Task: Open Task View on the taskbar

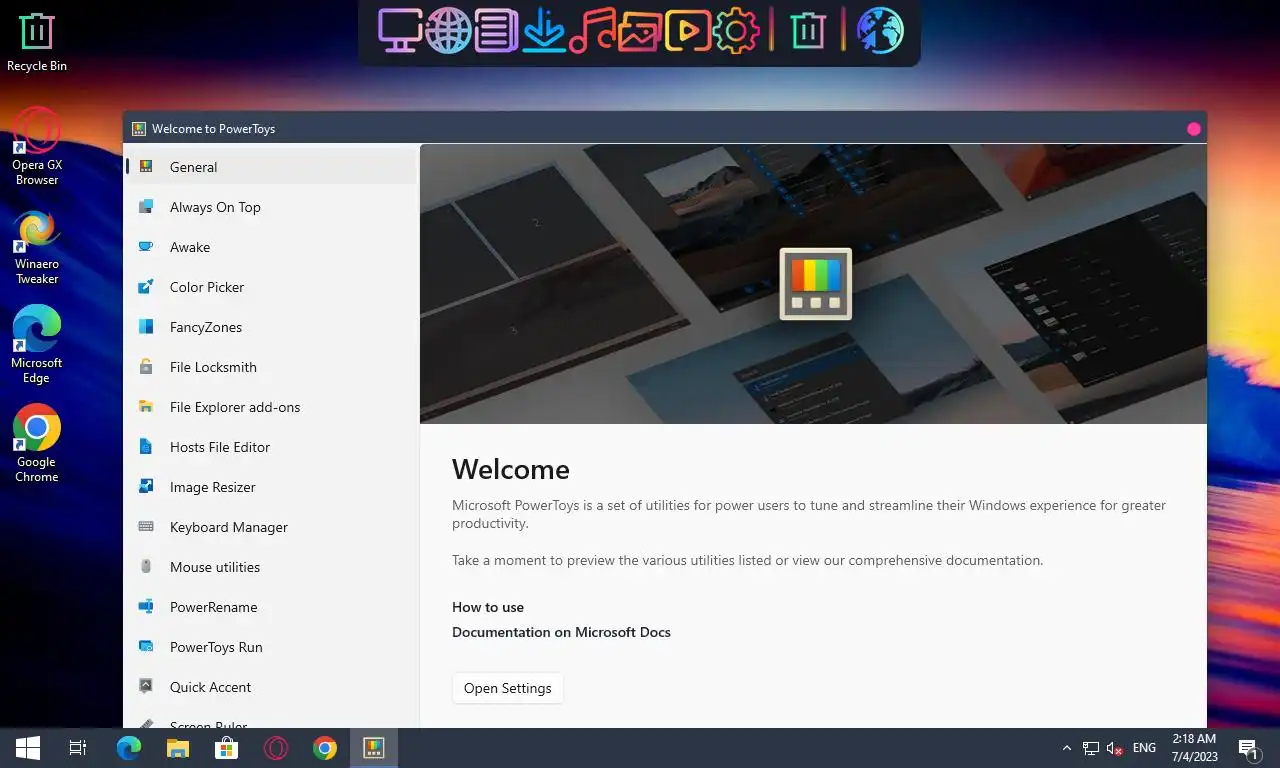Action: tap(78, 748)
